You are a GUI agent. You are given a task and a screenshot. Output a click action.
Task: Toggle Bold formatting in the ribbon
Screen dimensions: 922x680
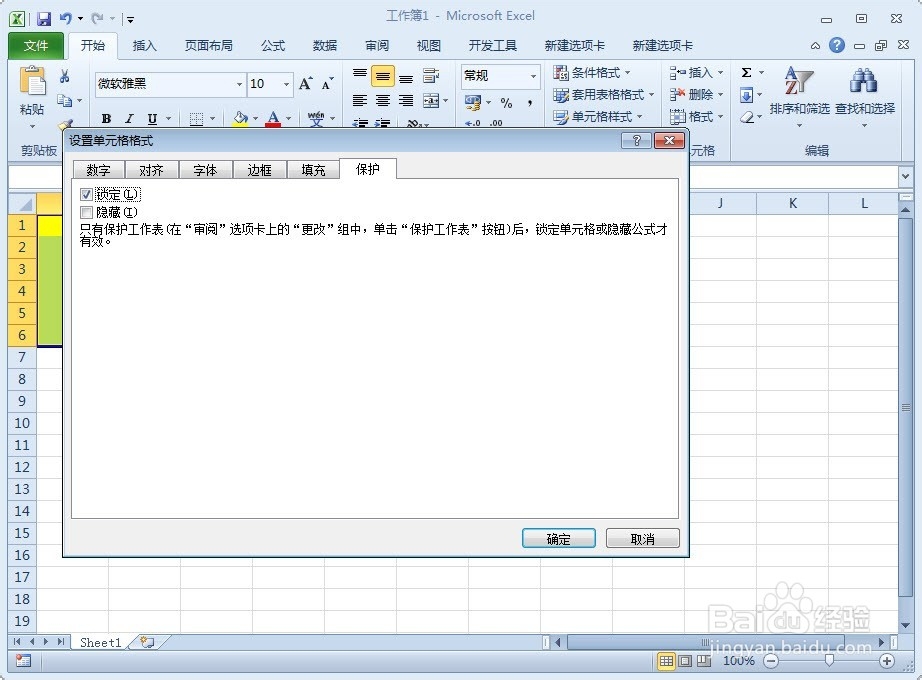[x=105, y=119]
